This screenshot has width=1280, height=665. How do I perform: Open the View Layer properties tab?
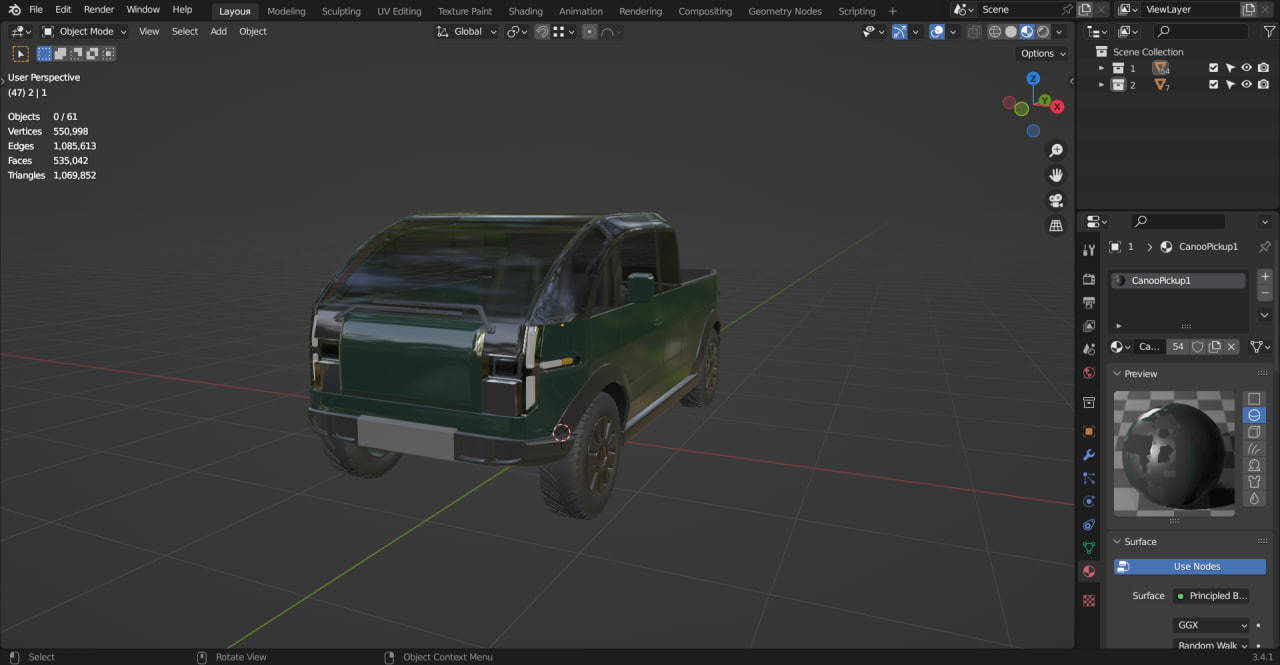pyautogui.click(x=1089, y=325)
